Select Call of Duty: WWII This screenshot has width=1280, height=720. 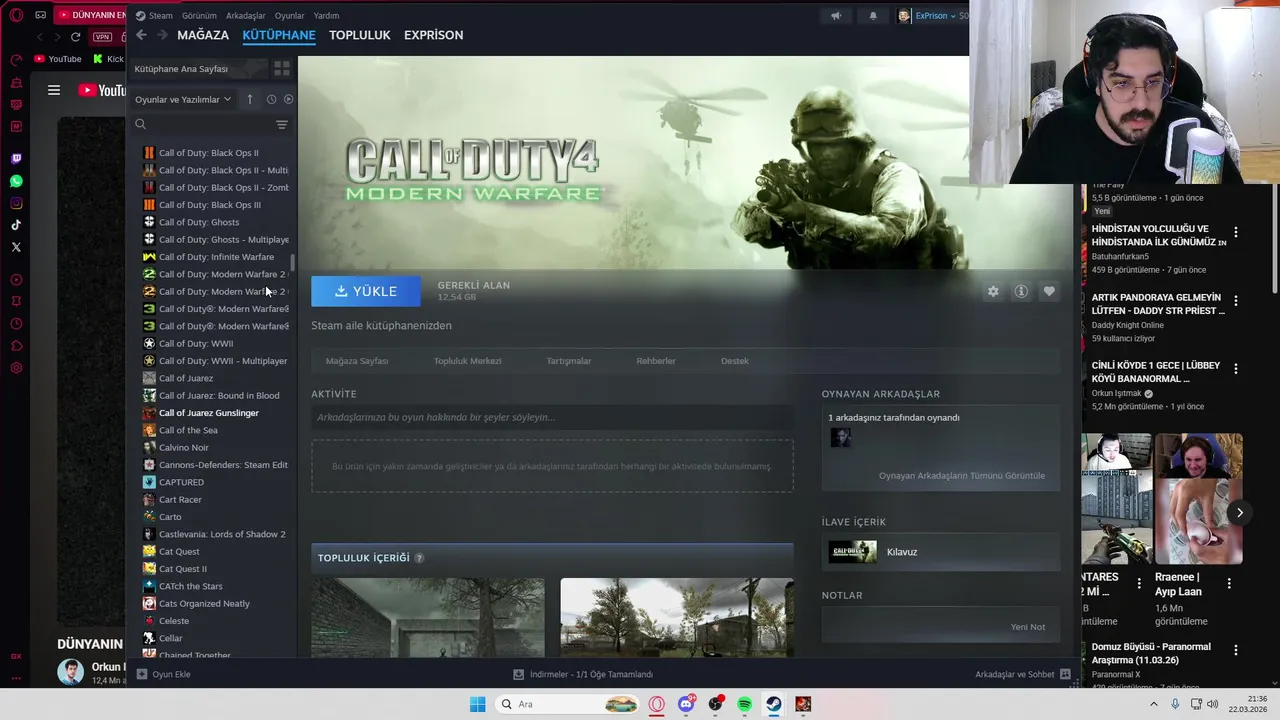(196, 344)
